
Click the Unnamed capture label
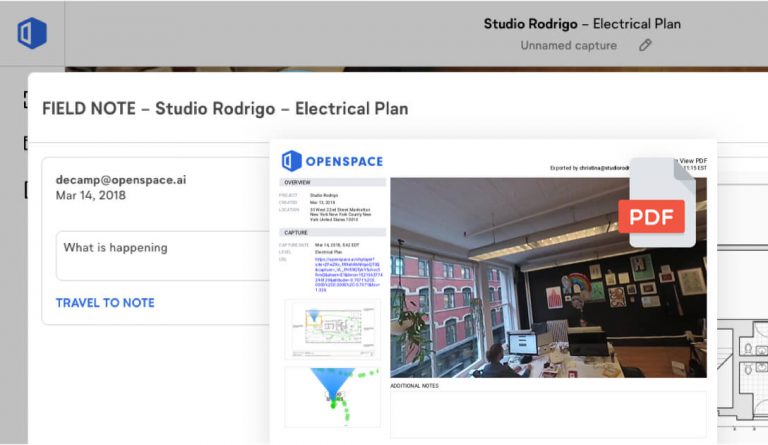[568, 46]
